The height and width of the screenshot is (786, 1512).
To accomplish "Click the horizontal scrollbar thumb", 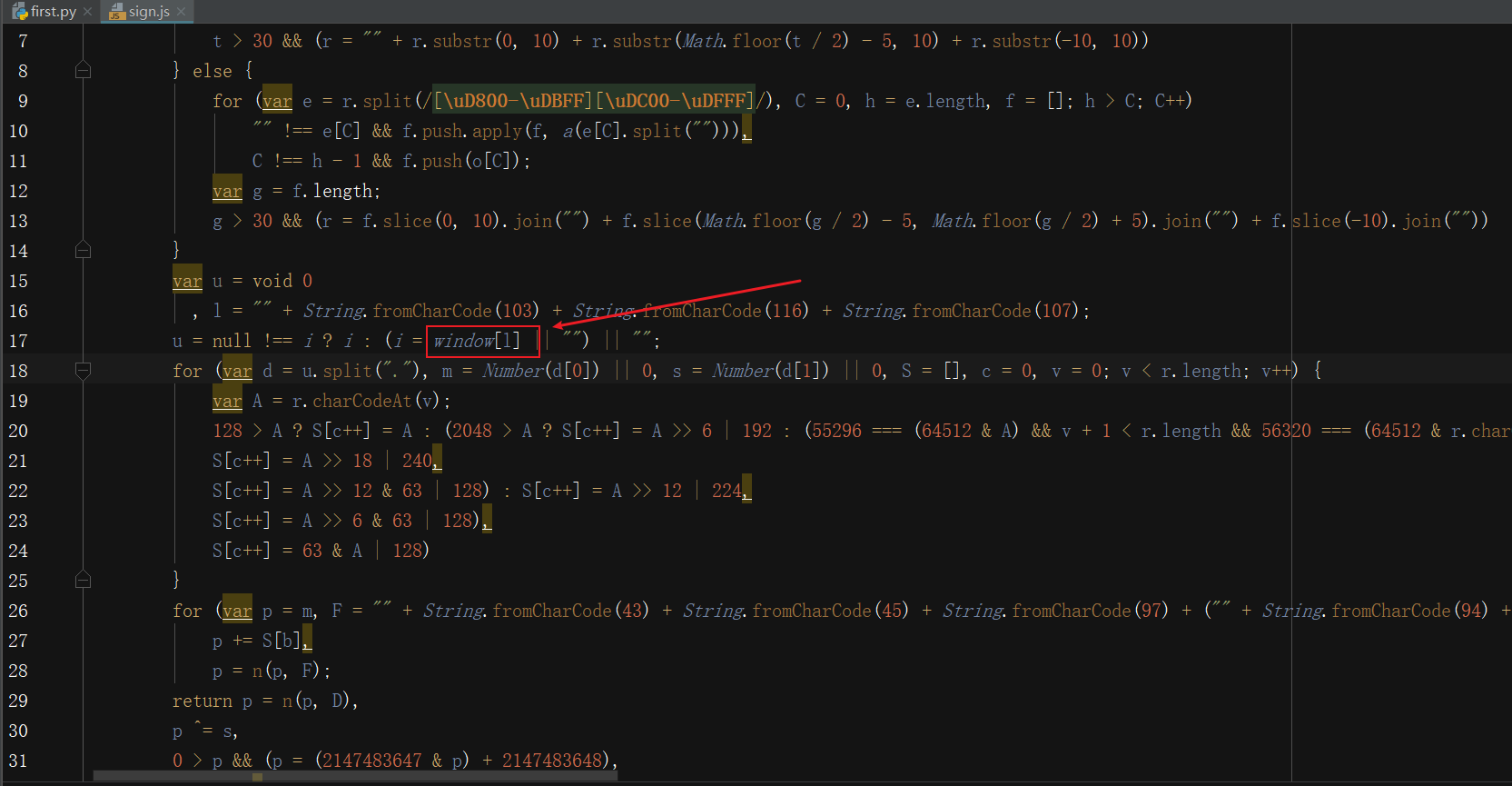I will [x=355, y=776].
